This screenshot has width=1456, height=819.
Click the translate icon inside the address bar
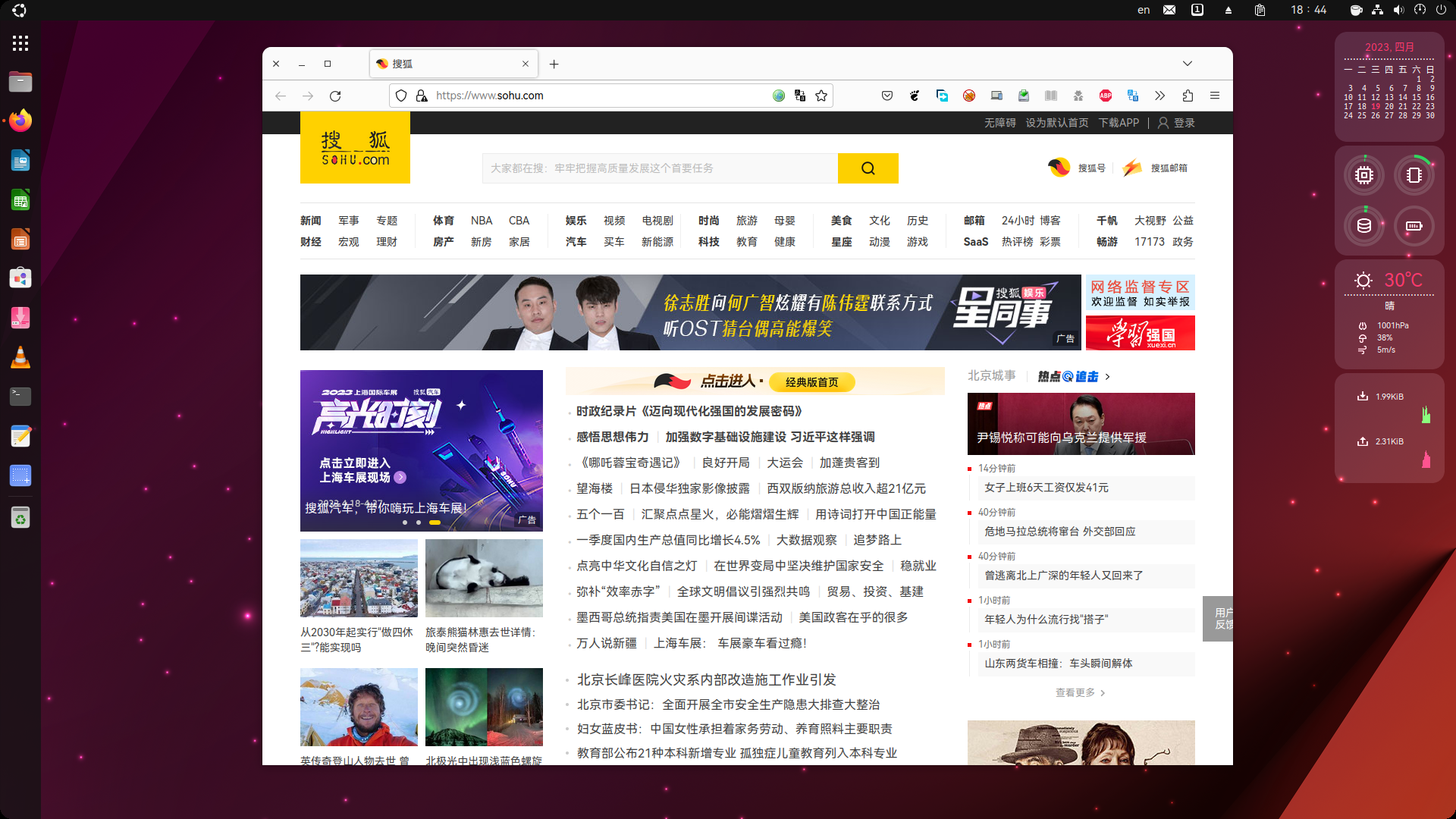pos(800,96)
